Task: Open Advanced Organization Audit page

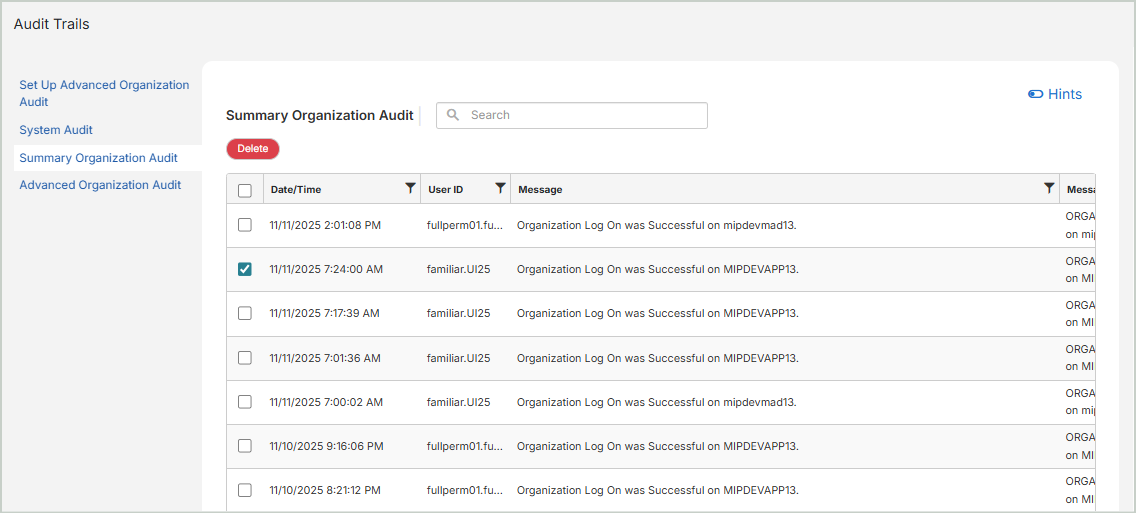Action: click(x=100, y=185)
